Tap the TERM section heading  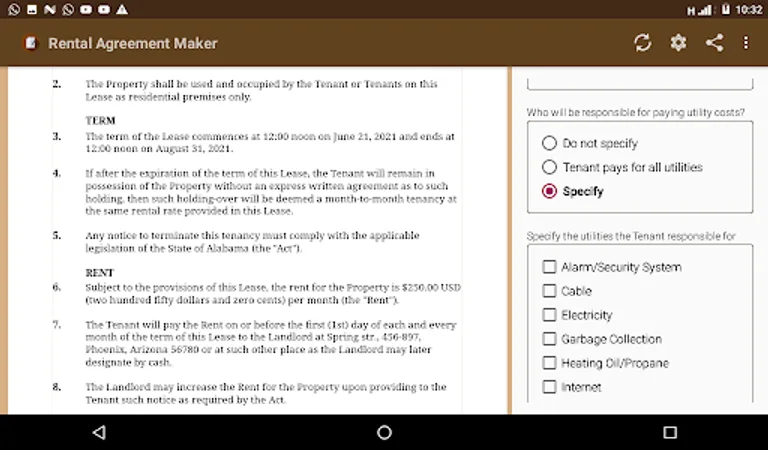point(100,120)
